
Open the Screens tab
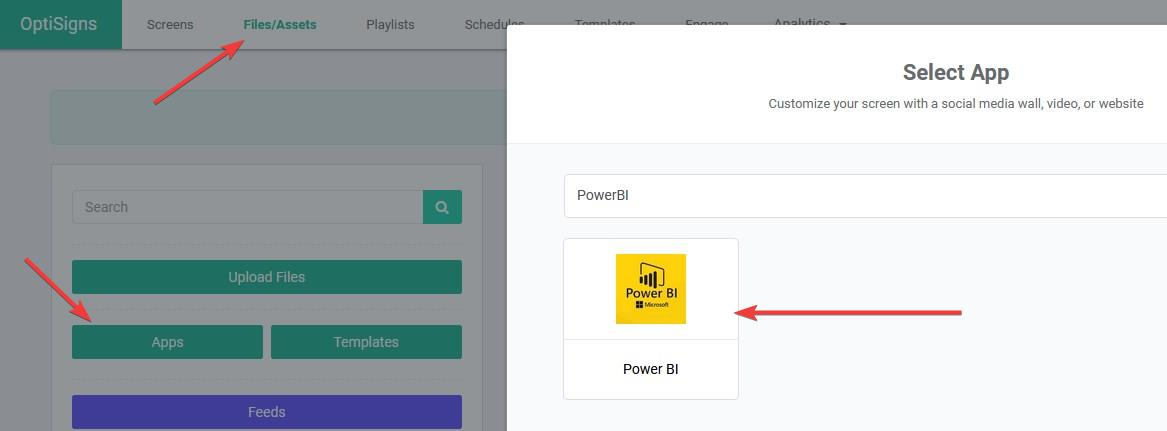[x=170, y=24]
